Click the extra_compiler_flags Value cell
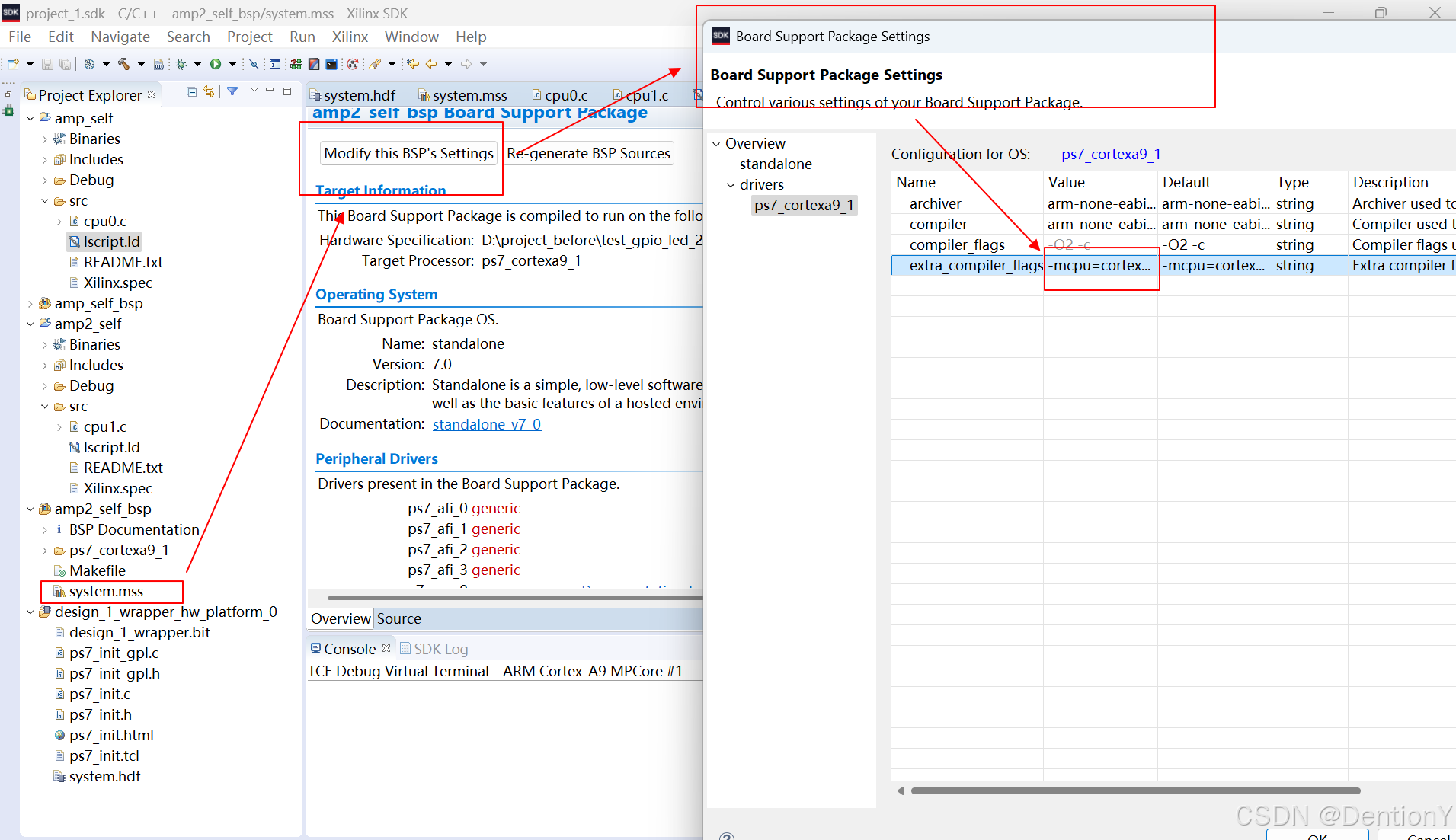 pos(1099,265)
